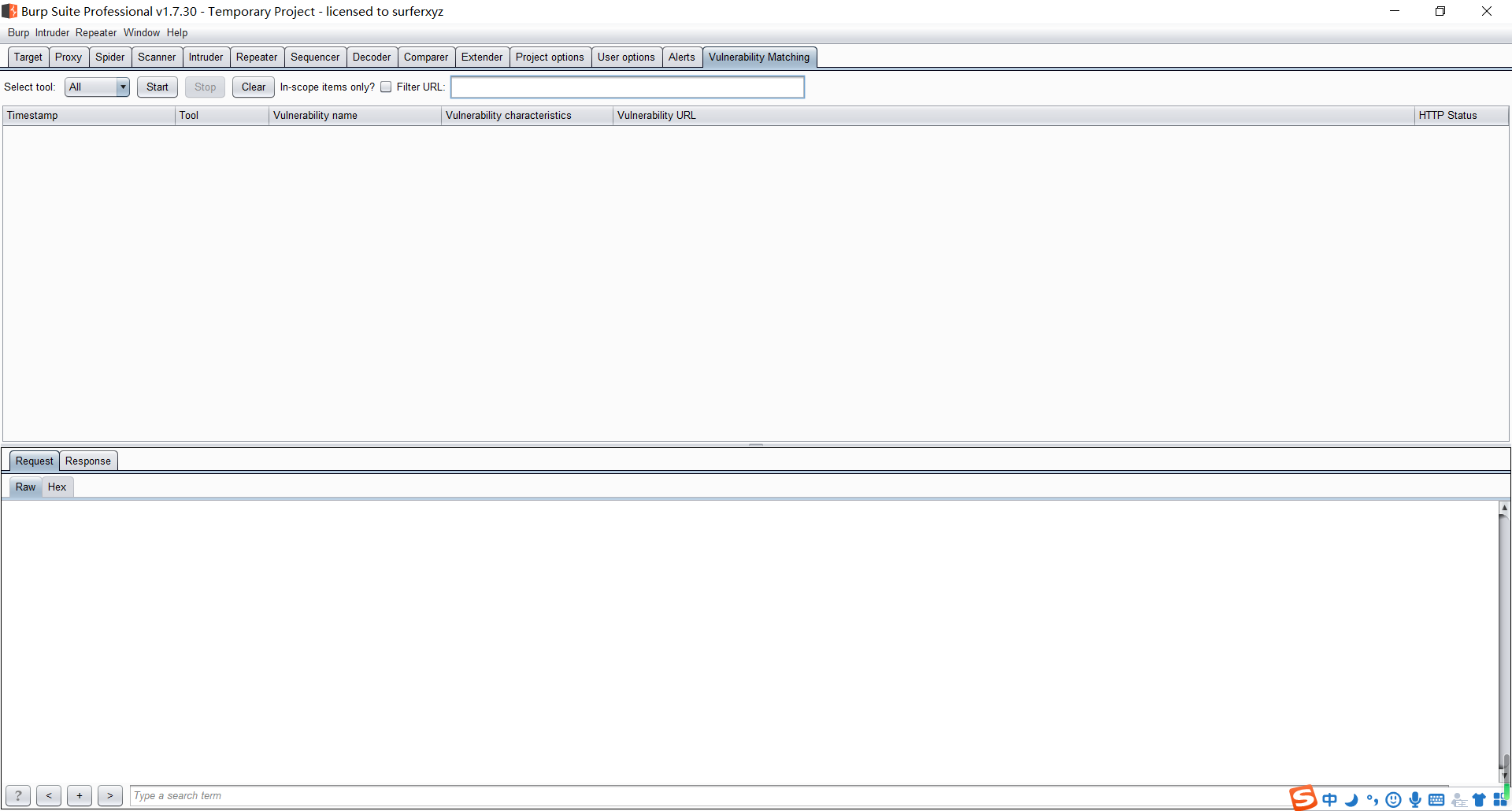The image size is (1512, 811).
Task: Open the smiley emoji panel in the Sogou toolbar
Action: [x=1394, y=800]
